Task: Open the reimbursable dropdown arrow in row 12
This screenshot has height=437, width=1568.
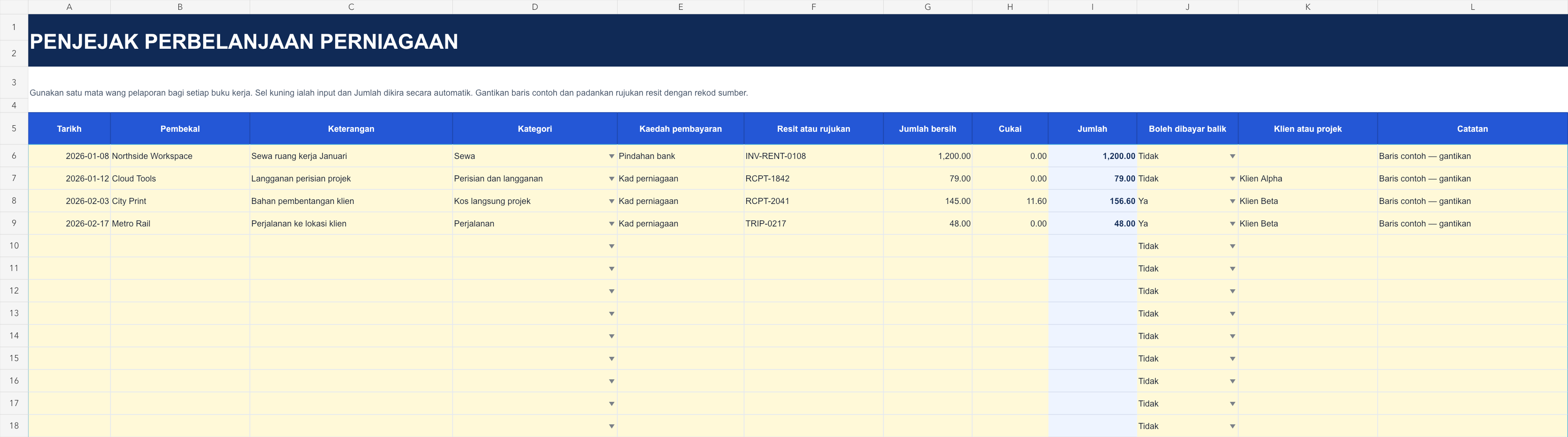Action: pos(1232,291)
